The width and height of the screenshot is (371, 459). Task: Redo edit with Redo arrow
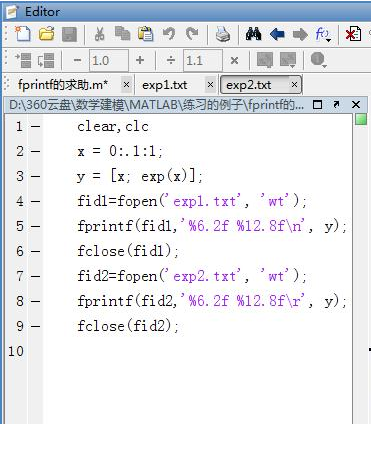[192, 34]
